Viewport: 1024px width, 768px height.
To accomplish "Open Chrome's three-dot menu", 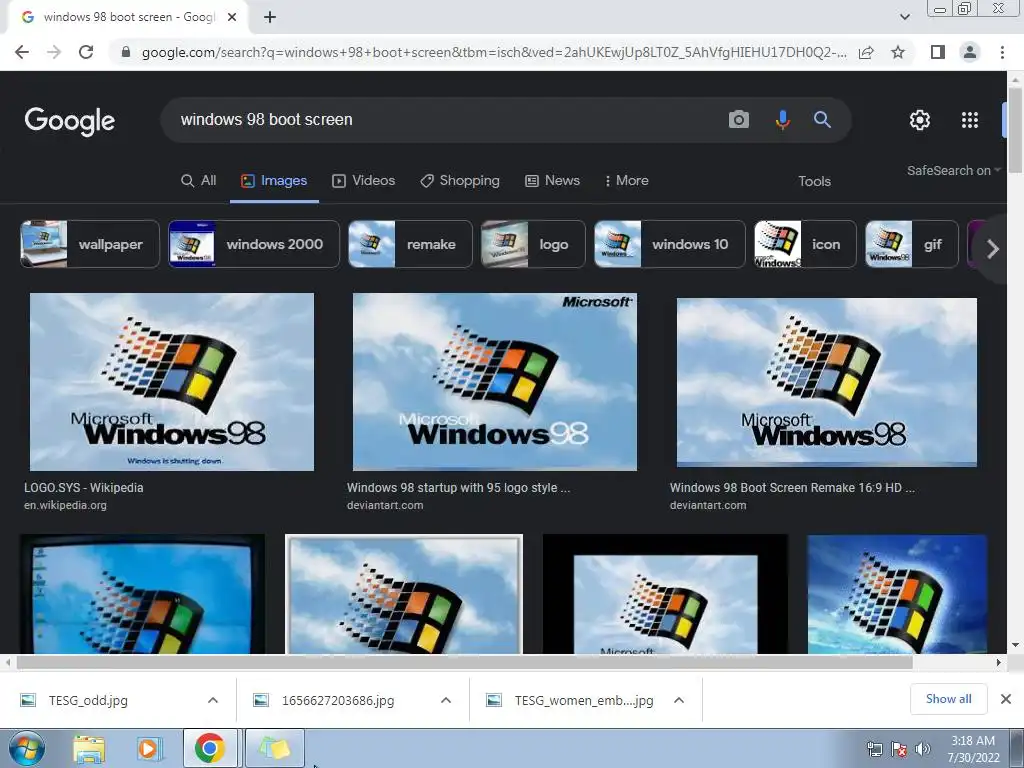I will pos(1002,52).
